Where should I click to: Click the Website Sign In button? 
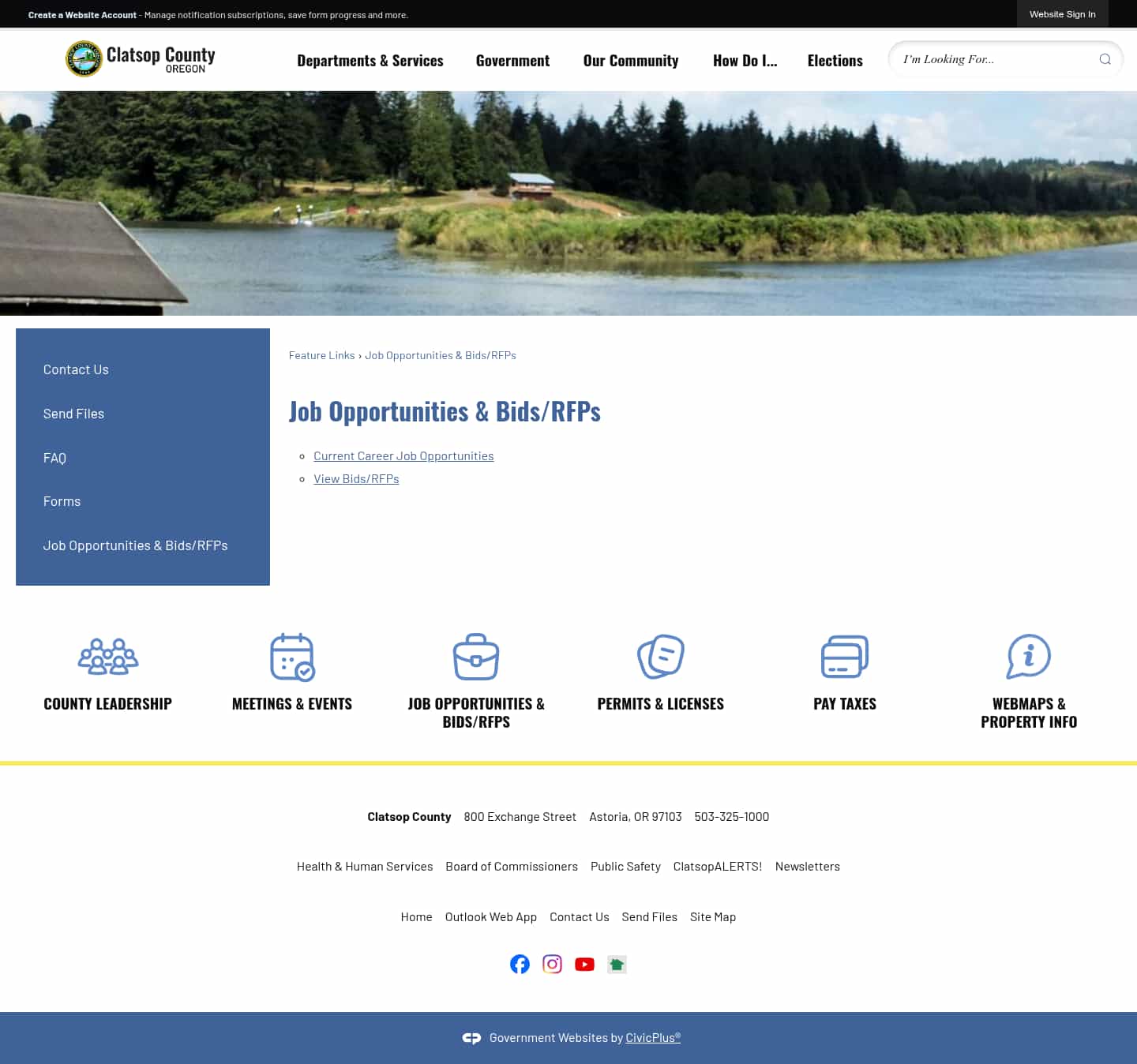(1062, 14)
